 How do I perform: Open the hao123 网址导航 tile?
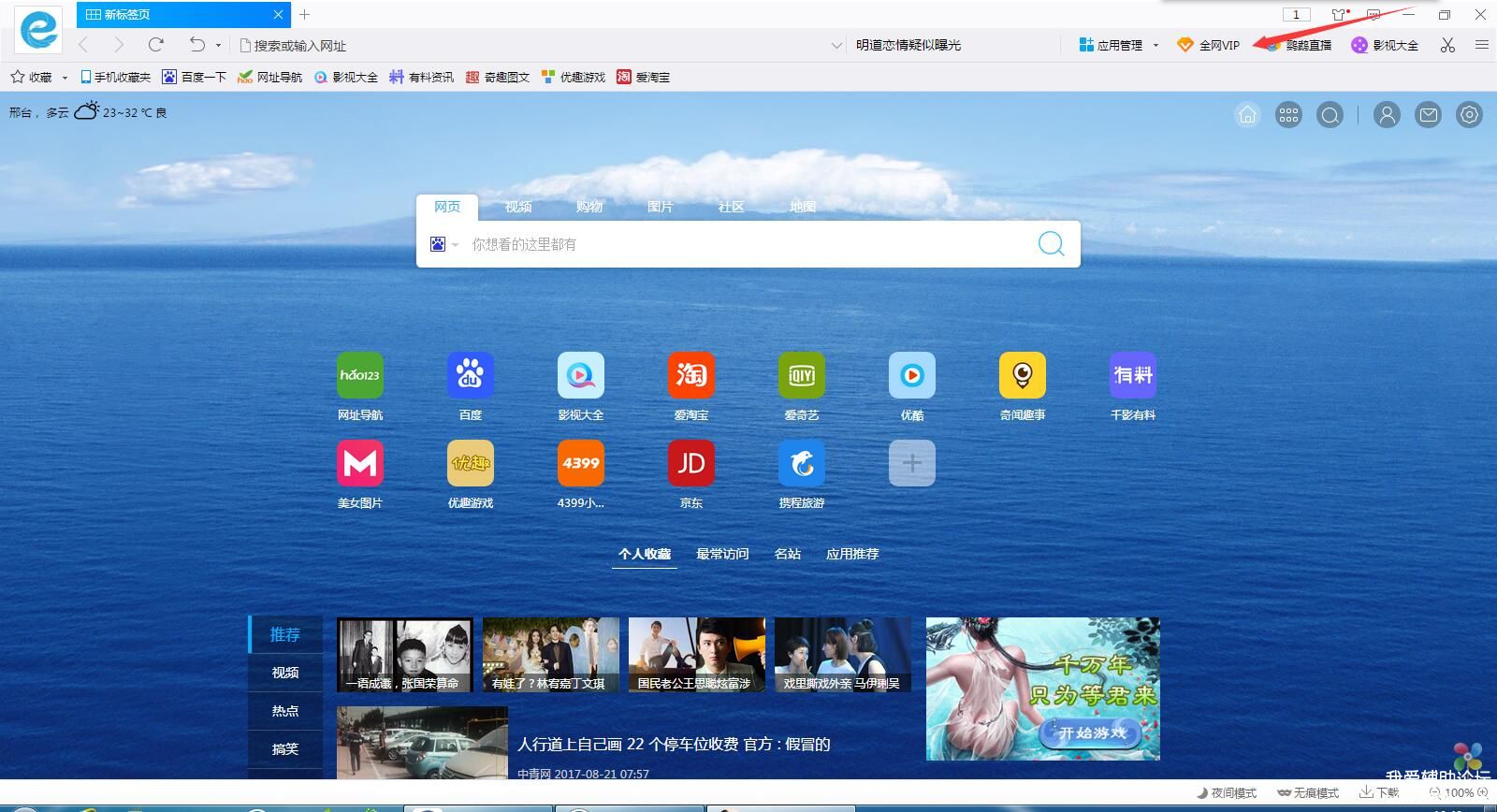click(x=360, y=375)
